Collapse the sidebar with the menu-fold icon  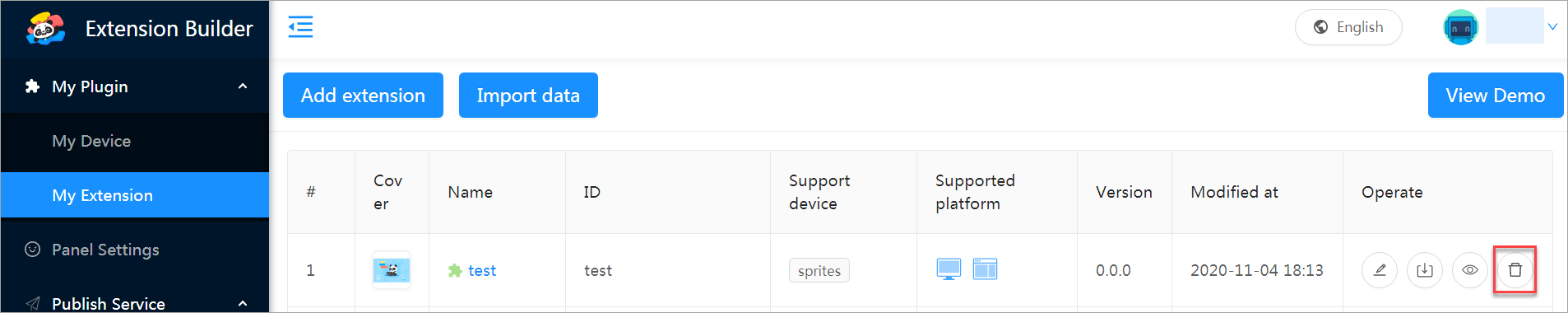(300, 27)
